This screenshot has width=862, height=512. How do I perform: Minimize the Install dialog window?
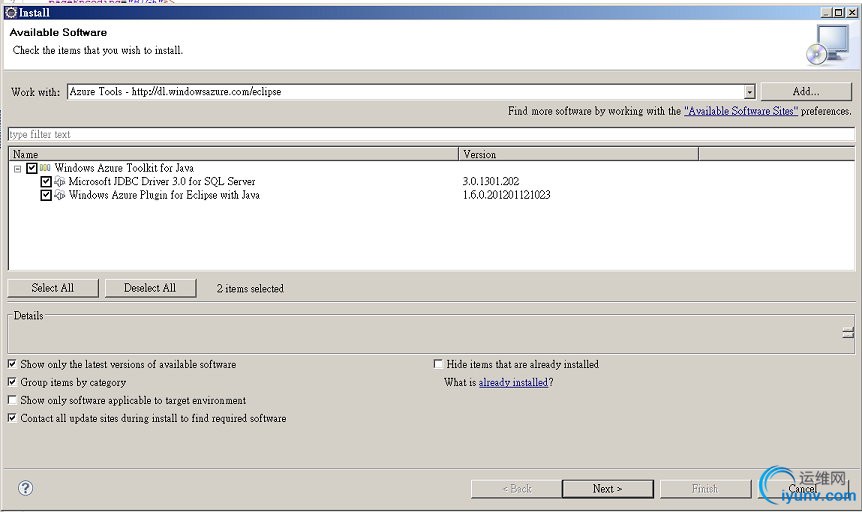(827, 12)
